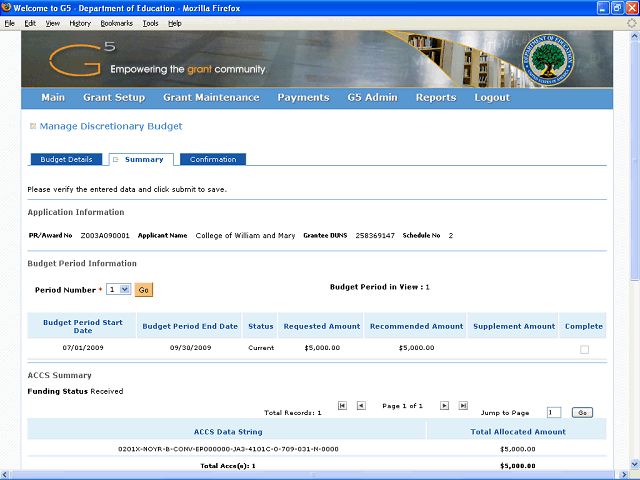Open the Reports navigation item
The height and width of the screenshot is (480, 640).
coord(435,98)
